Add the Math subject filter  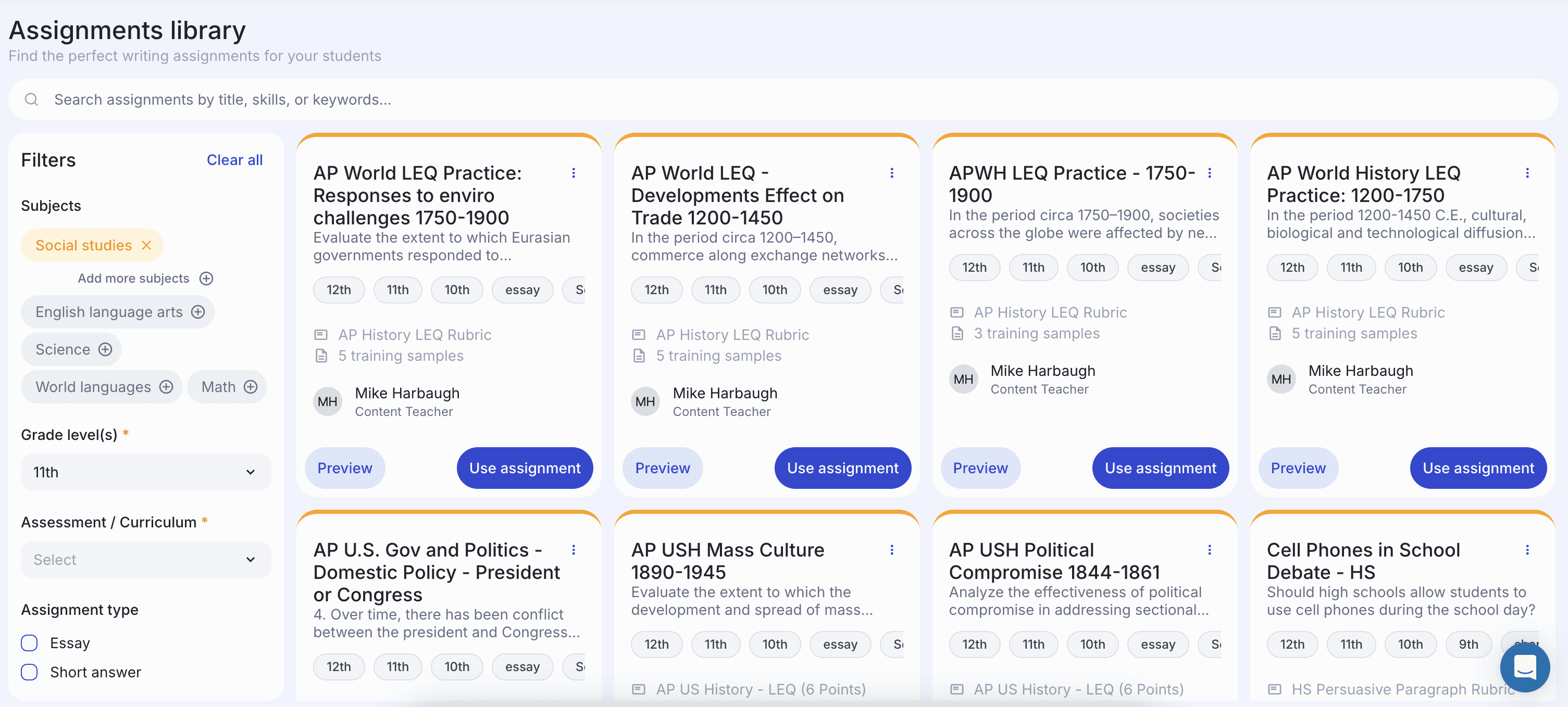[250, 387]
